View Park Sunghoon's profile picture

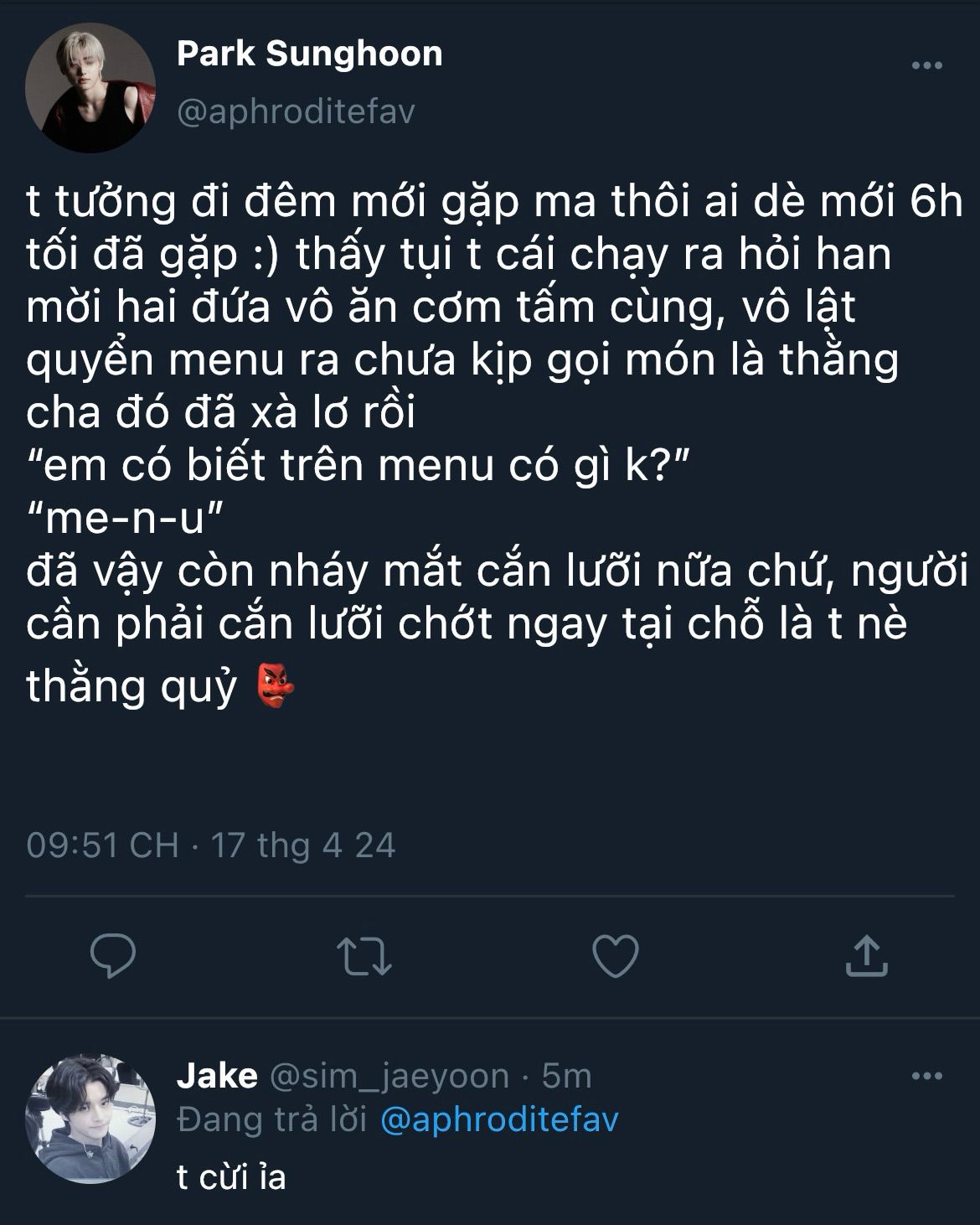90,88
